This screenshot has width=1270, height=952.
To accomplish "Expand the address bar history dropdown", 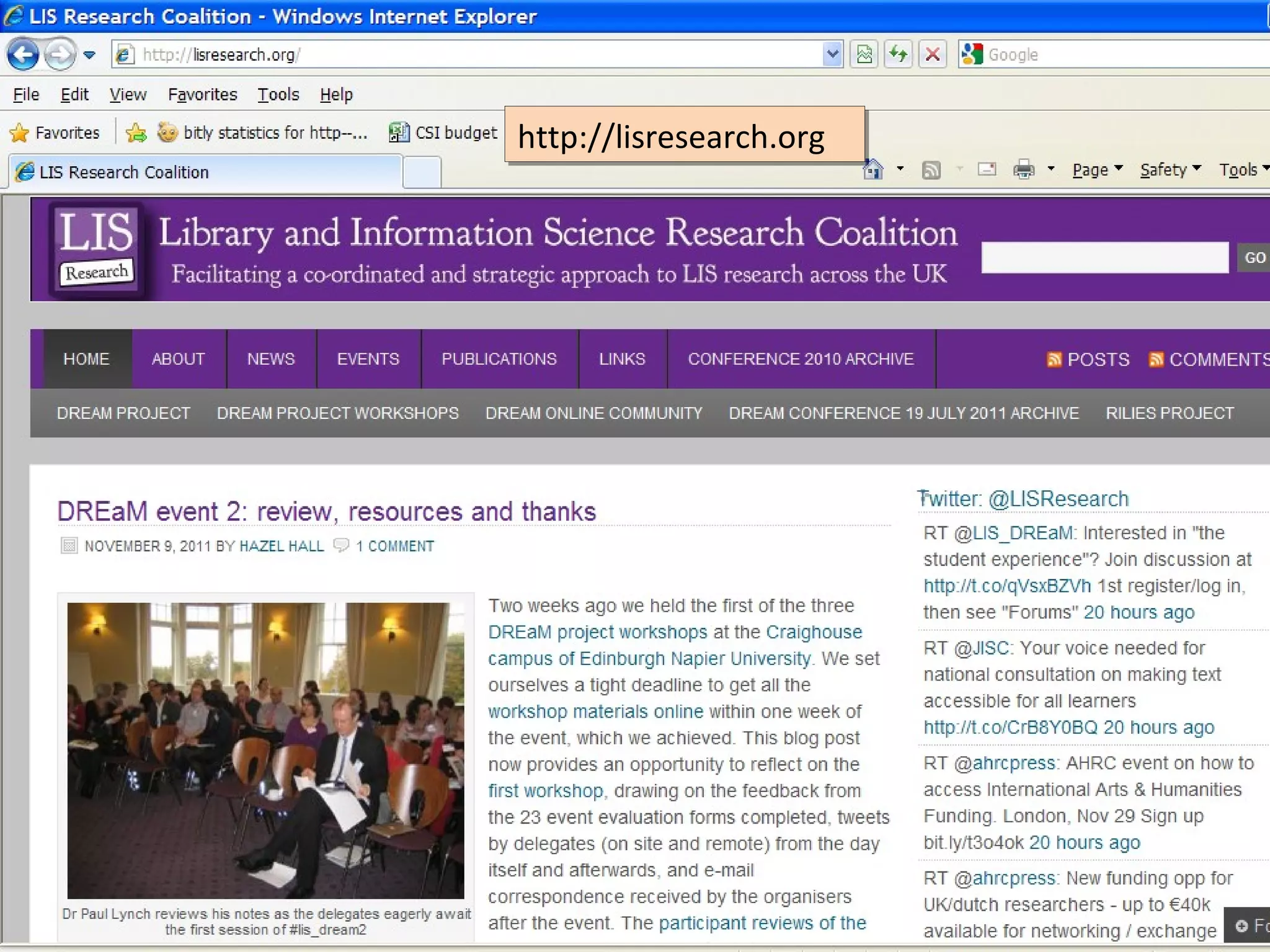I will click(832, 55).
